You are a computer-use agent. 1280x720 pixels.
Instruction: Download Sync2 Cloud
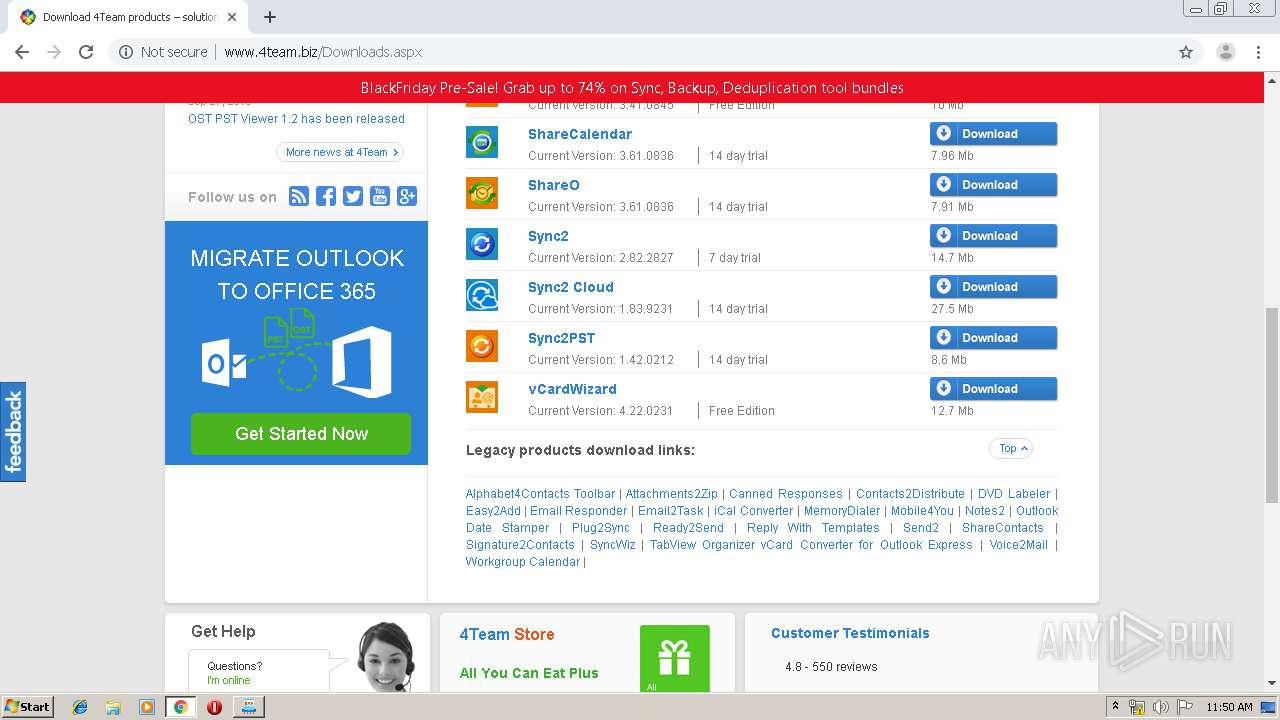pos(993,287)
